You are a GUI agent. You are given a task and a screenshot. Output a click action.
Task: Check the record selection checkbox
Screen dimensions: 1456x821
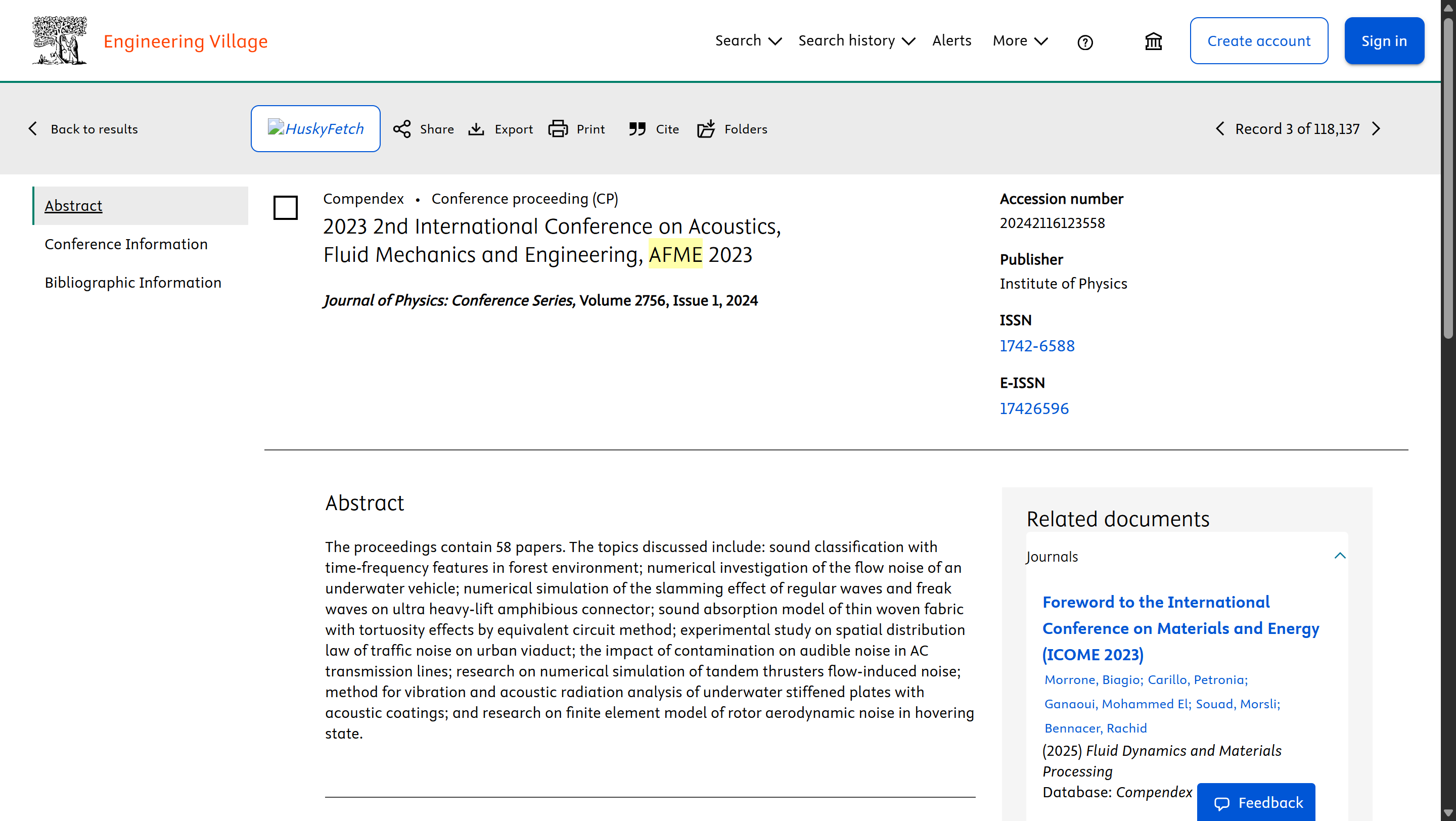coord(286,207)
